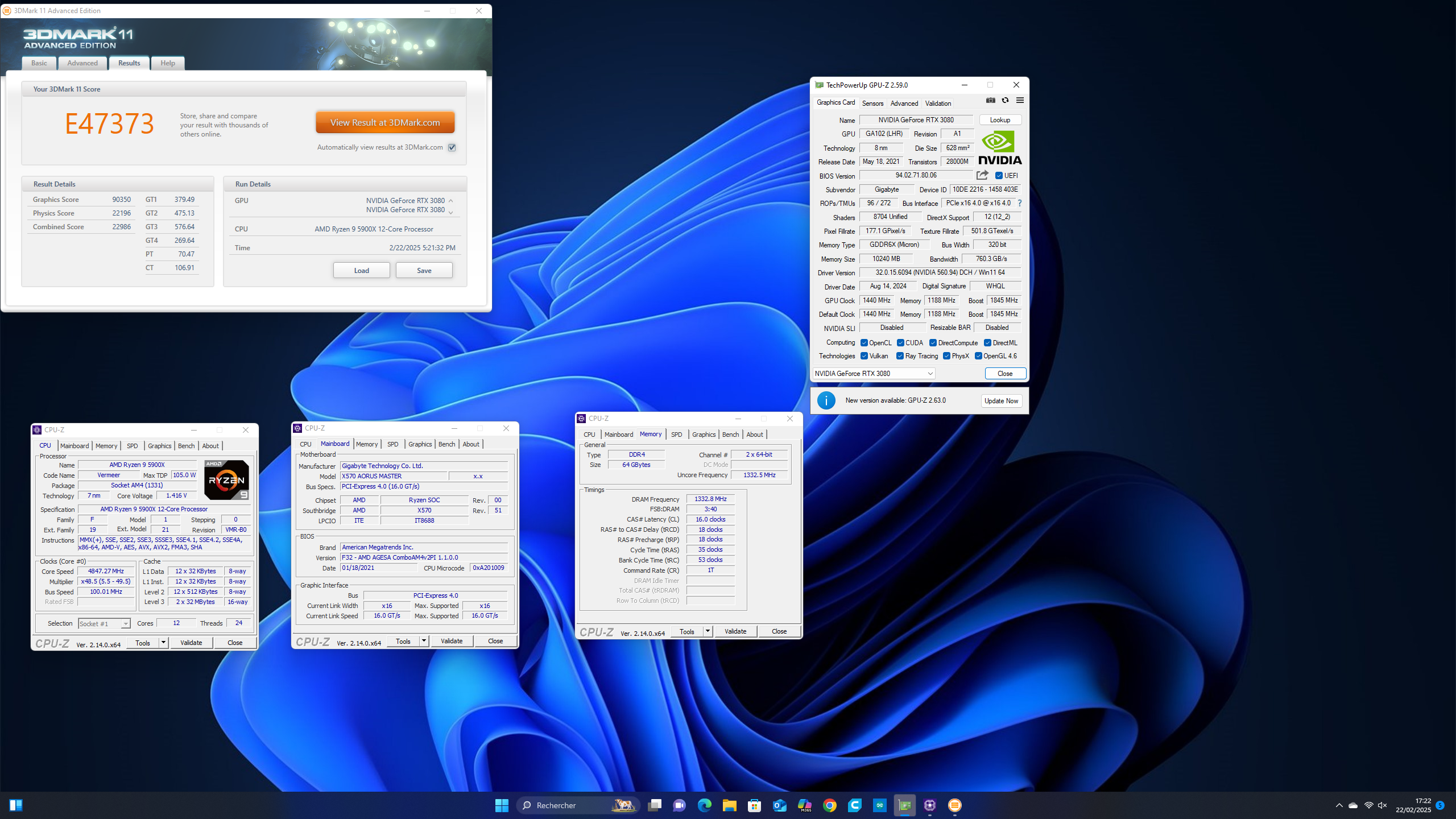This screenshot has width=1456, height=819.
Task: Click the Load button in Run Details
Action: [362, 271]
